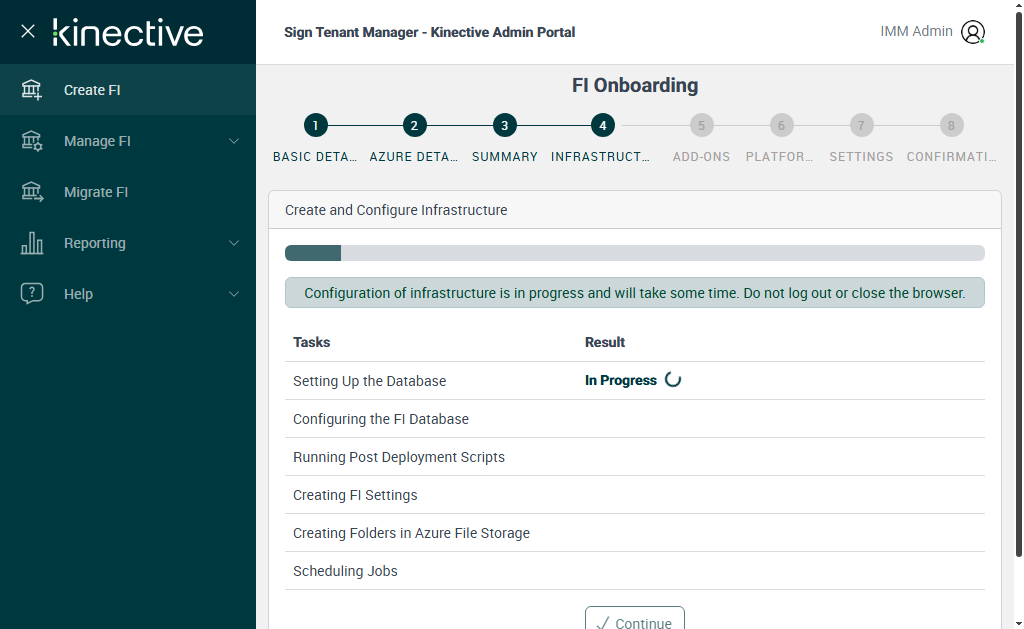
Task: Select 'Configuring the FI Database' task row
Action: [635, 419]
